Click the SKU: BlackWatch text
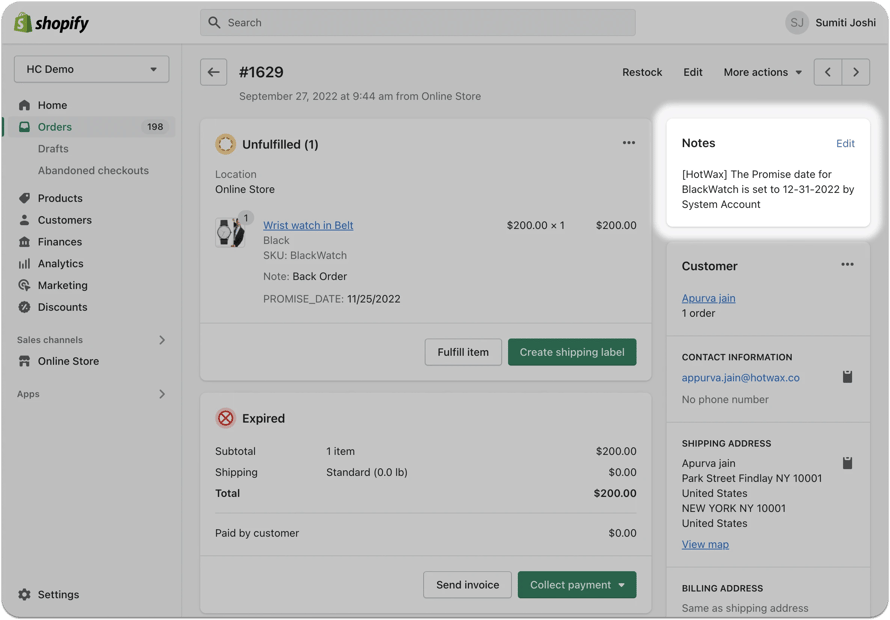 [305, 255]
